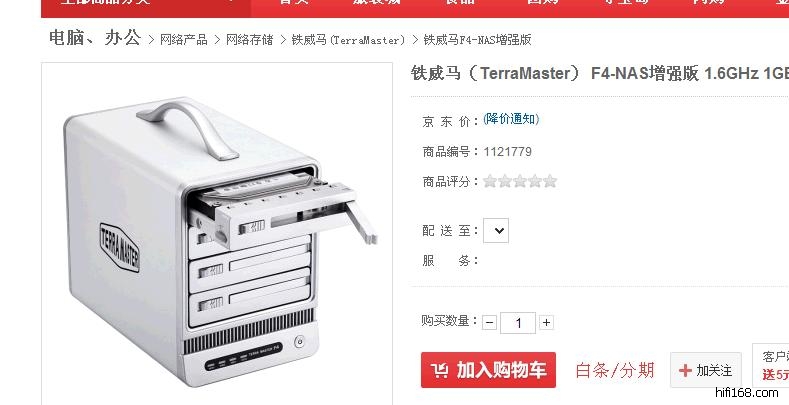The height and width of the screenshot is (405, 789).
Task: Open the 配送至 delivery region dropdown
Action: click(496, 230)
